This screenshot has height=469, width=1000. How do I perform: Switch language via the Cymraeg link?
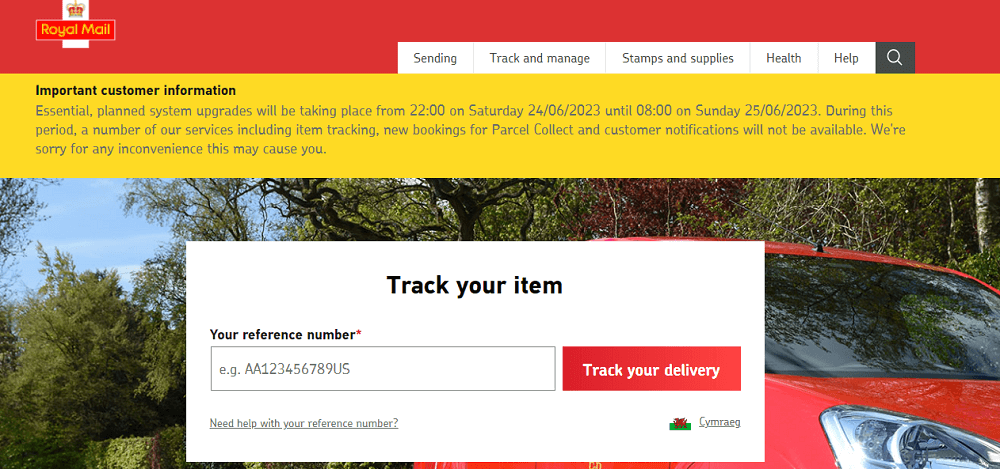coord(719,422)
